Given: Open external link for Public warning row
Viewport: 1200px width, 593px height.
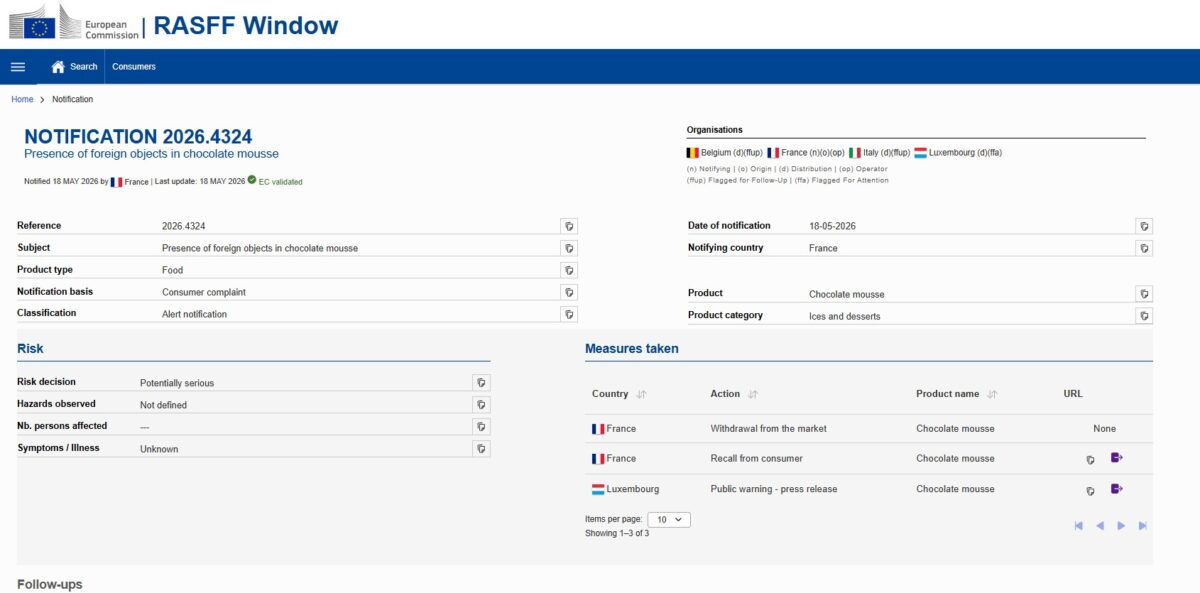Looking at the screenshot, I should pyautogui.click(x=1117, y=489).
